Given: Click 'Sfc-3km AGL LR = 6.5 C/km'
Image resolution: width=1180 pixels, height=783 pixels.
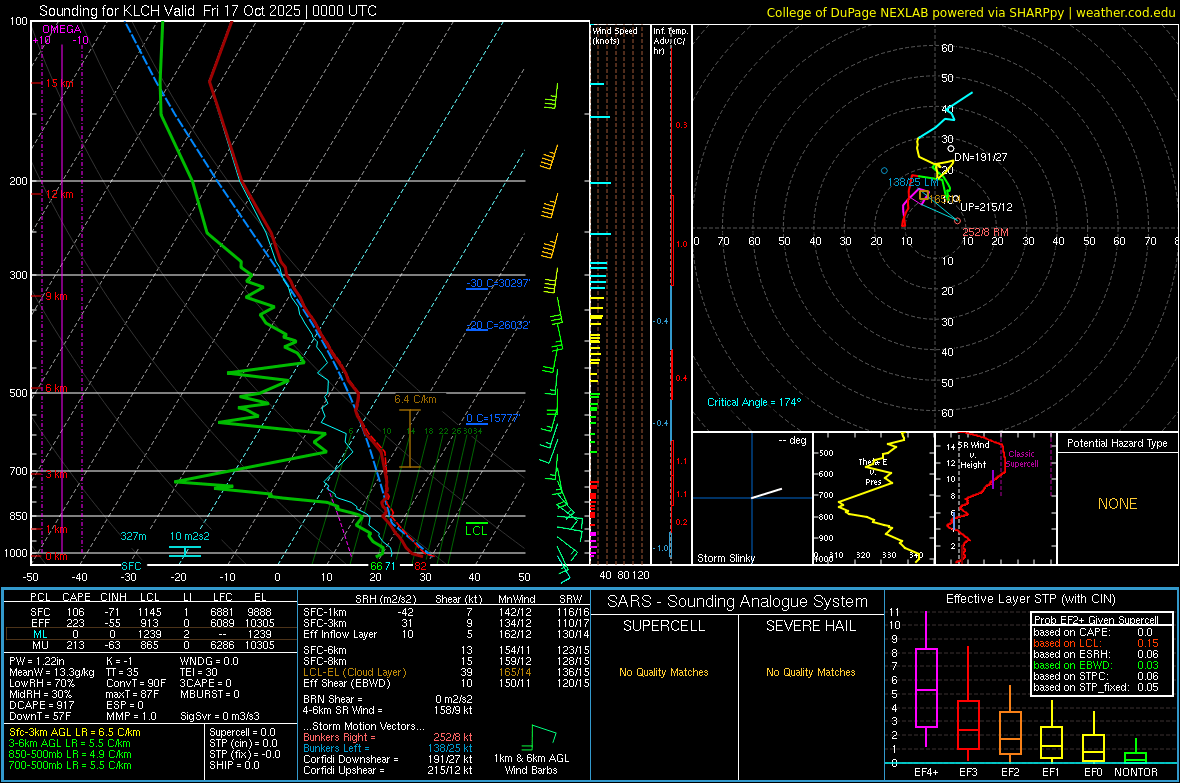Looking at the screenshot, I should 75,732.
